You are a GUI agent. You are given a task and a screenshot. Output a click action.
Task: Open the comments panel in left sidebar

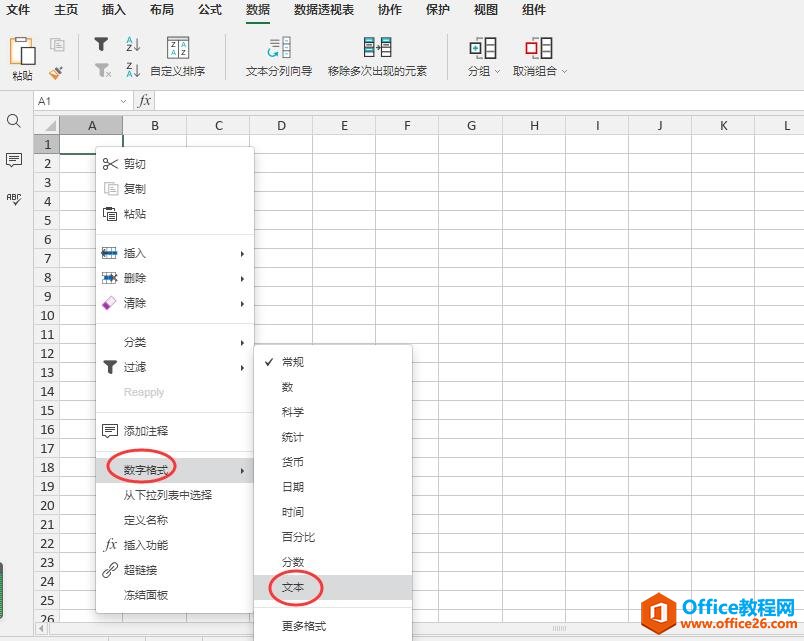[14, 160]
